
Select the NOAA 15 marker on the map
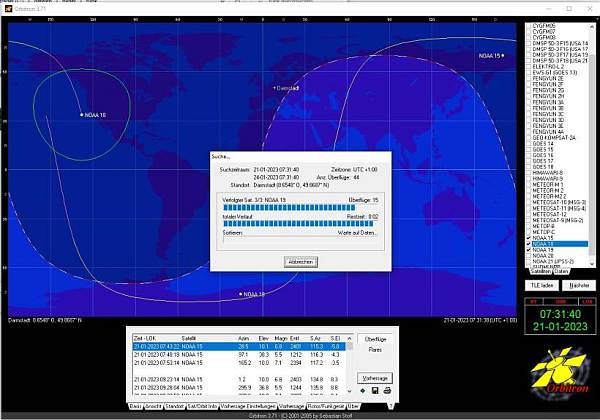[x=502, y=55]
